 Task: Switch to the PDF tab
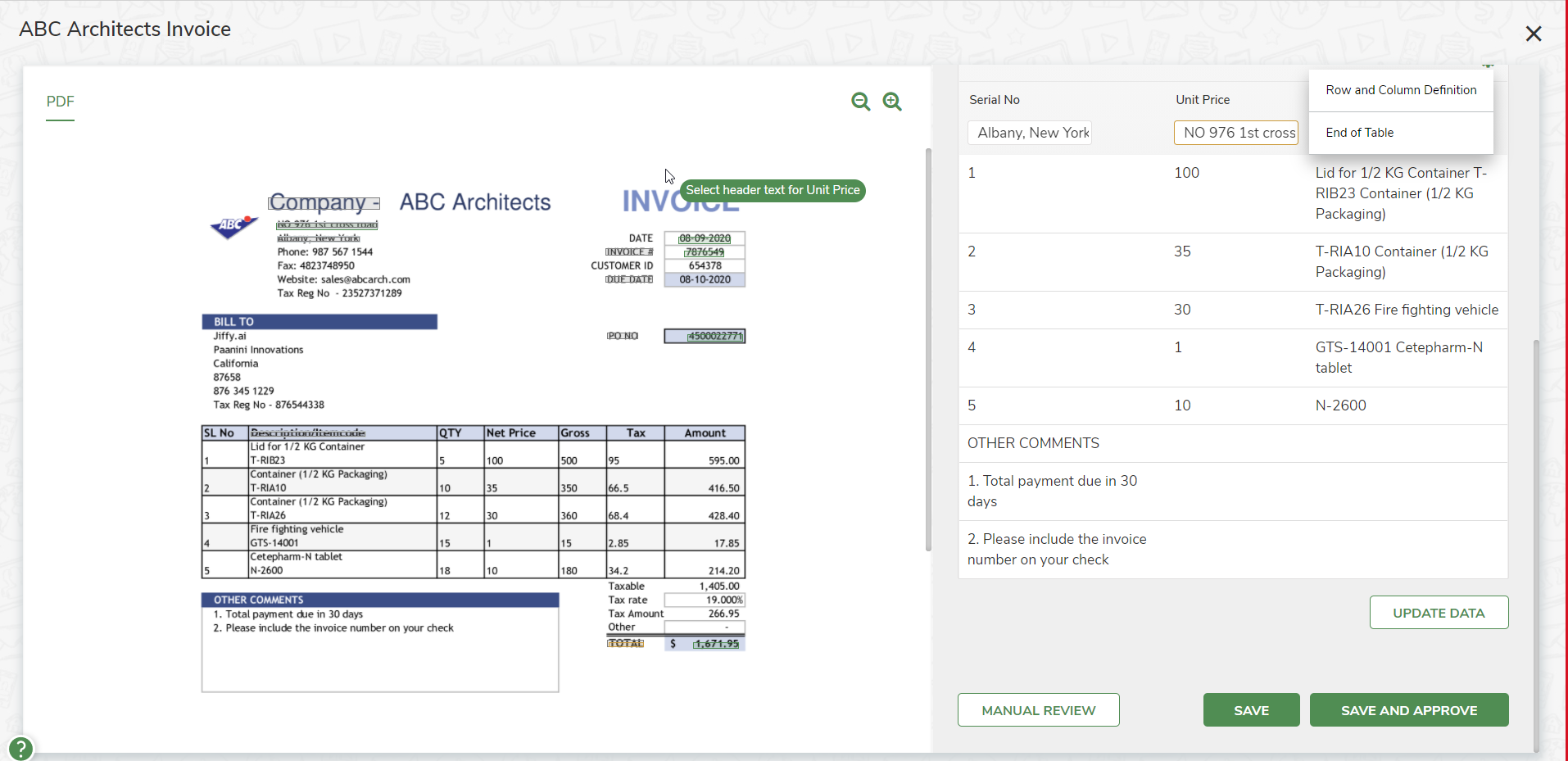(x=61, y=102)
